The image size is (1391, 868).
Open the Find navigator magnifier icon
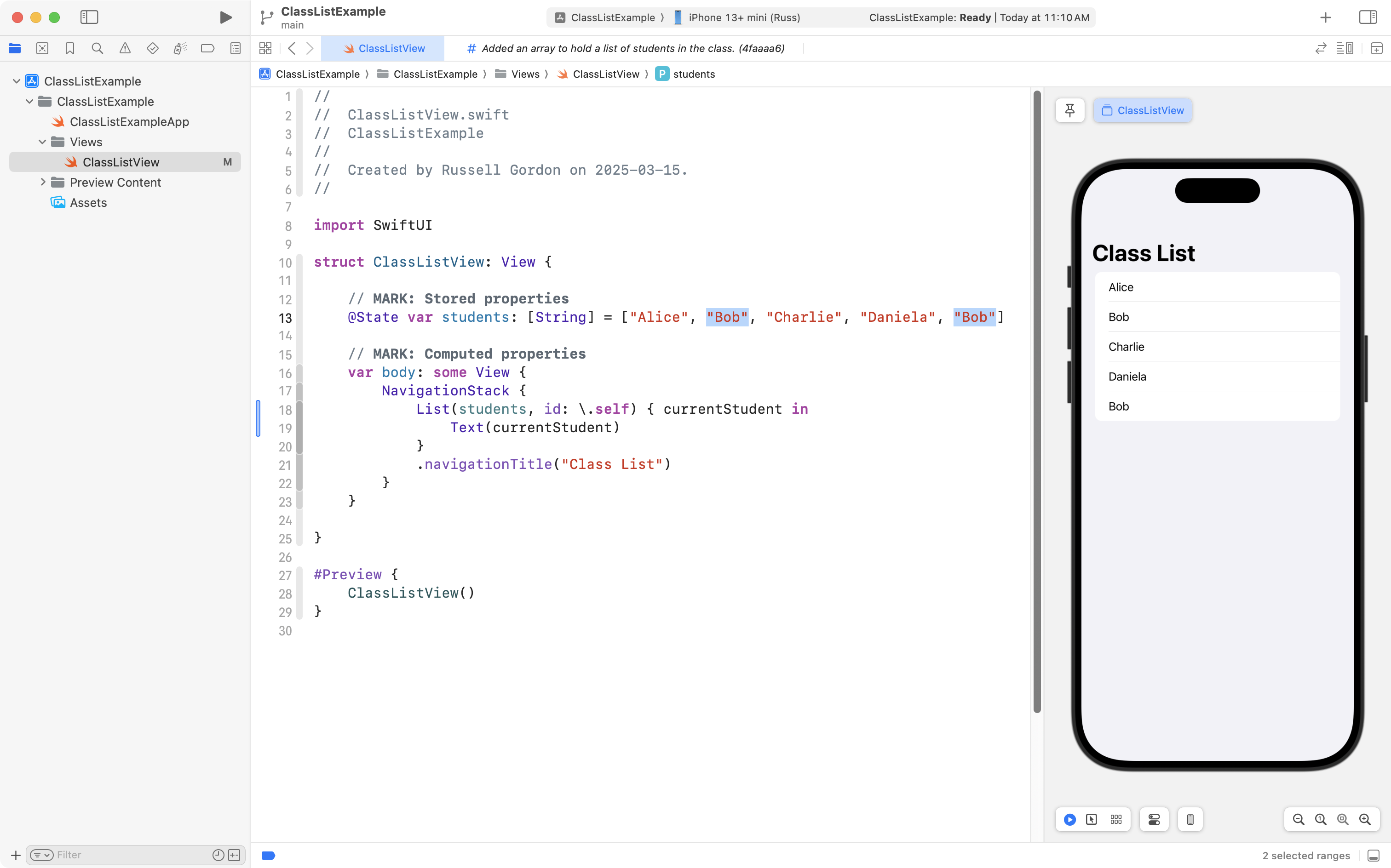point(97,48)
